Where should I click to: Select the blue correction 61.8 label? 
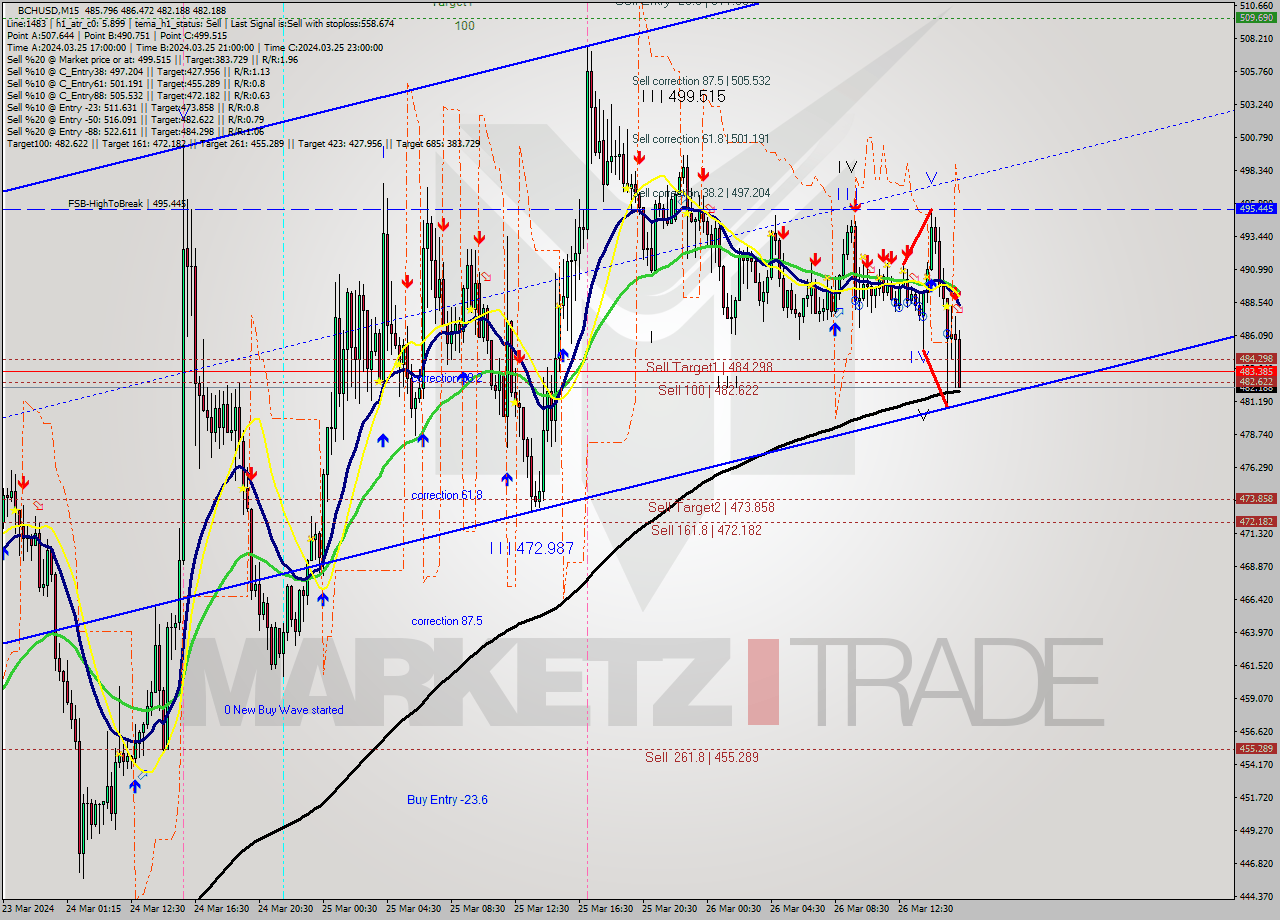(447, 496)
